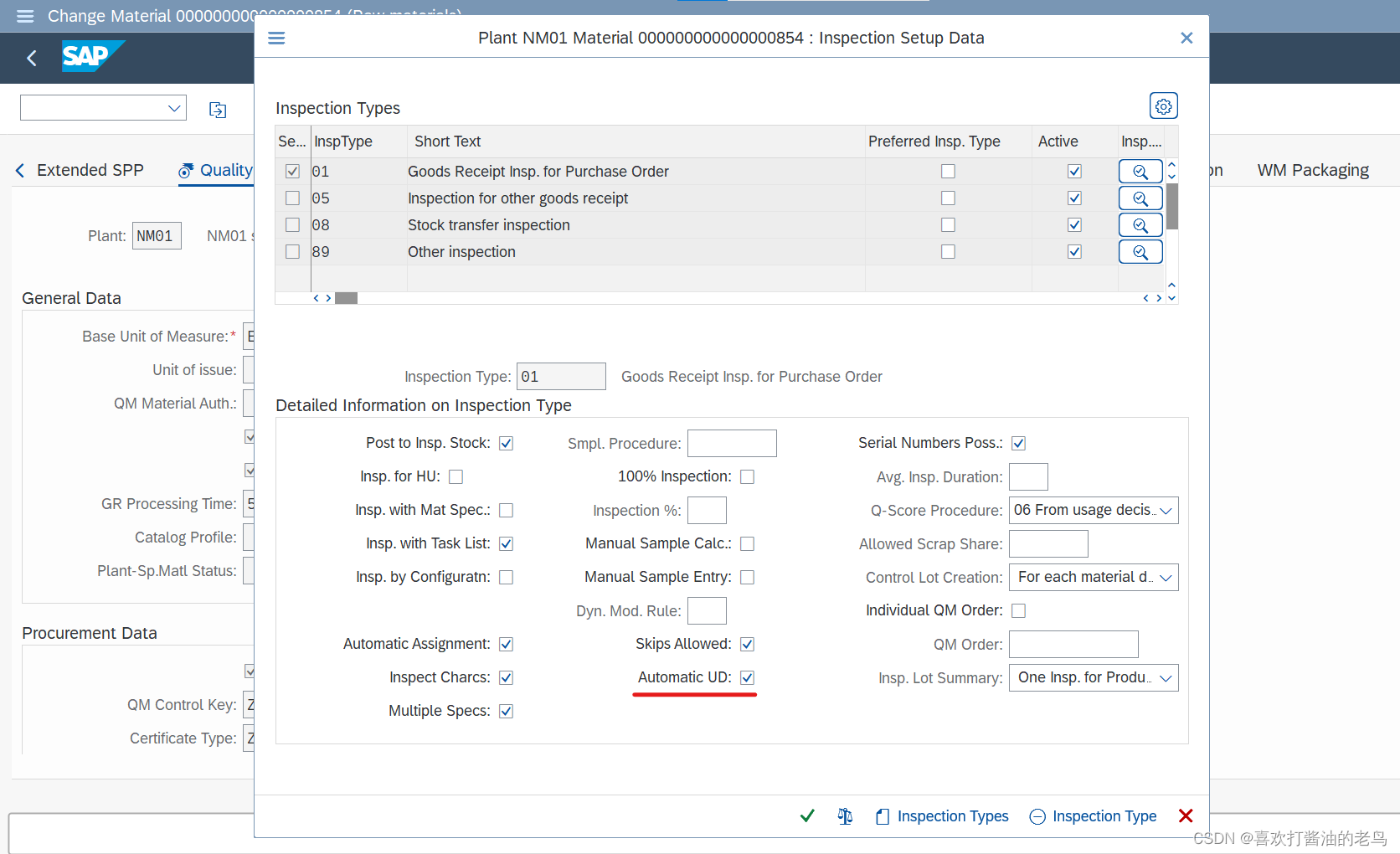Screen dimensions: 1400x854
Task: Open the WM Packaging tab
Action: [1312, 169]
